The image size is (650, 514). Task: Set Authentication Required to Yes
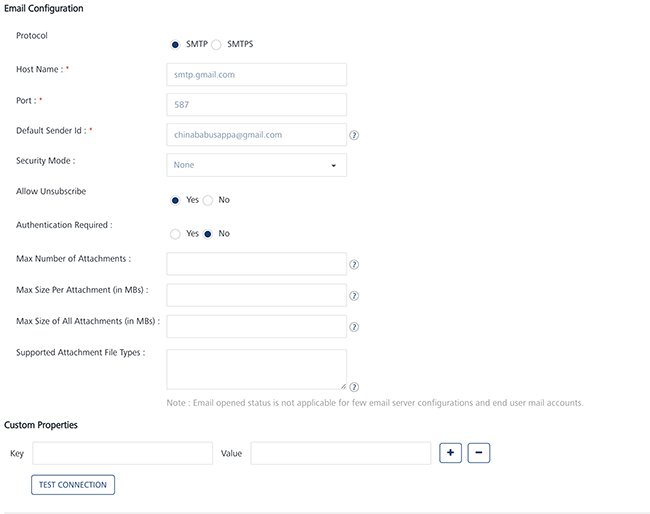(x=176, y=234)
